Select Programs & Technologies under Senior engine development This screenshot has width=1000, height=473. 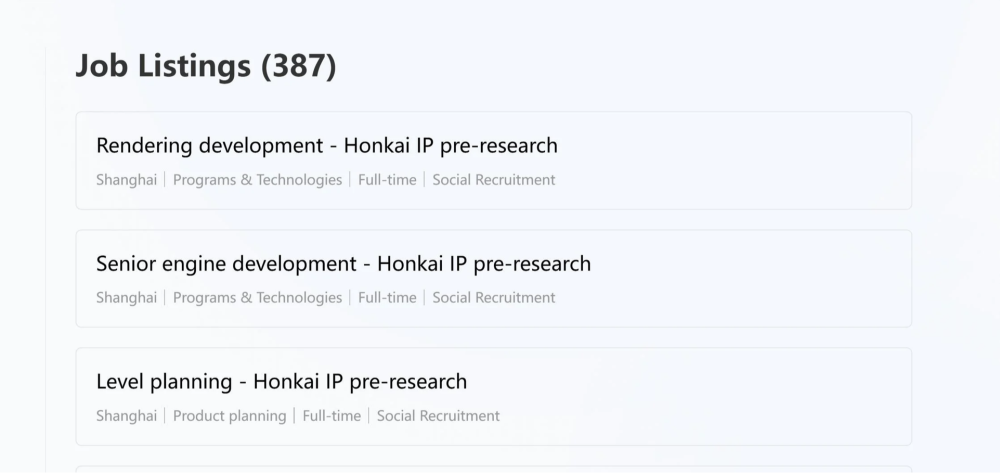(x=257, y=298)
